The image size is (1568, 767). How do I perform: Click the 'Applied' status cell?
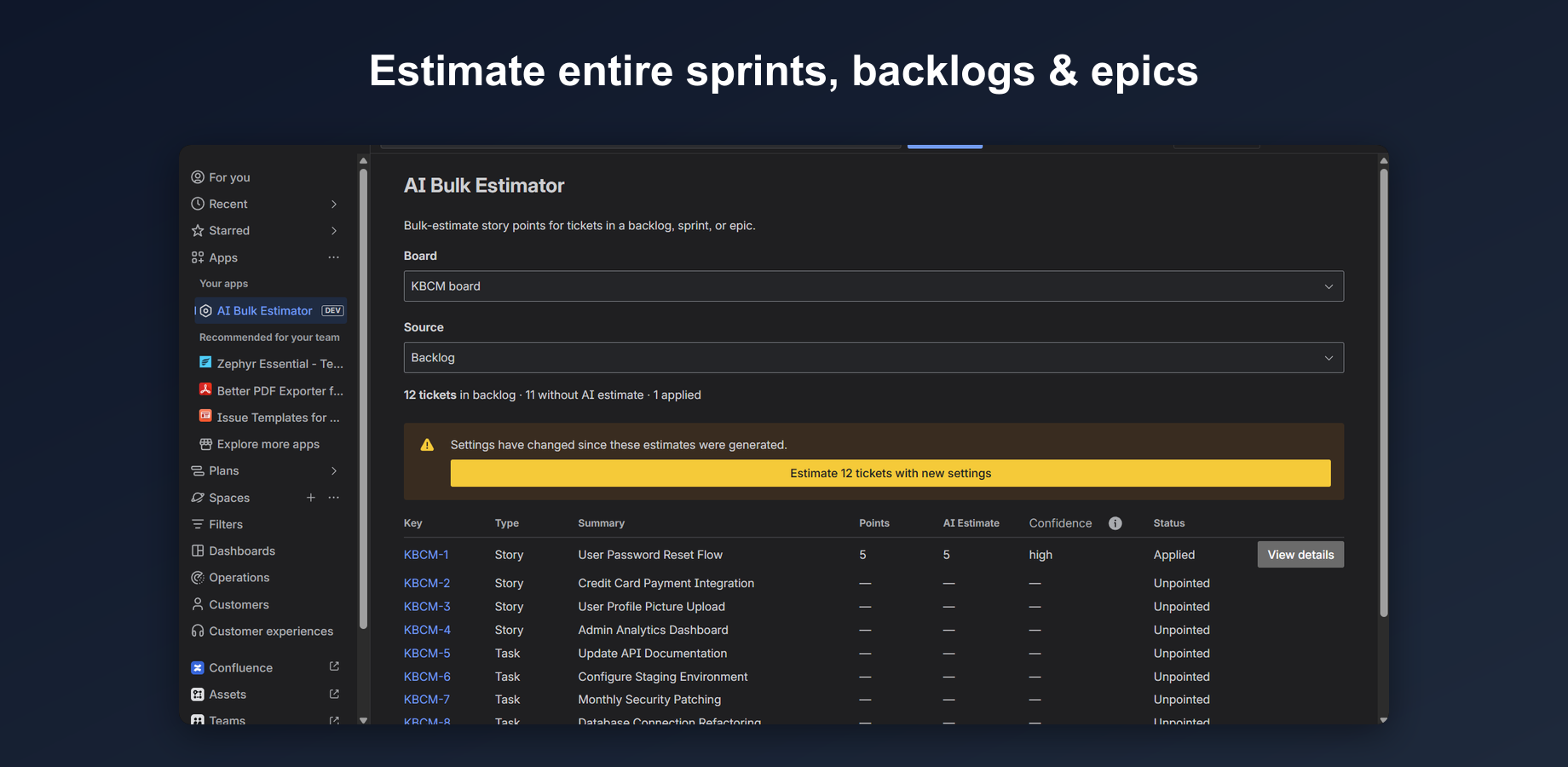(1174, 555)
